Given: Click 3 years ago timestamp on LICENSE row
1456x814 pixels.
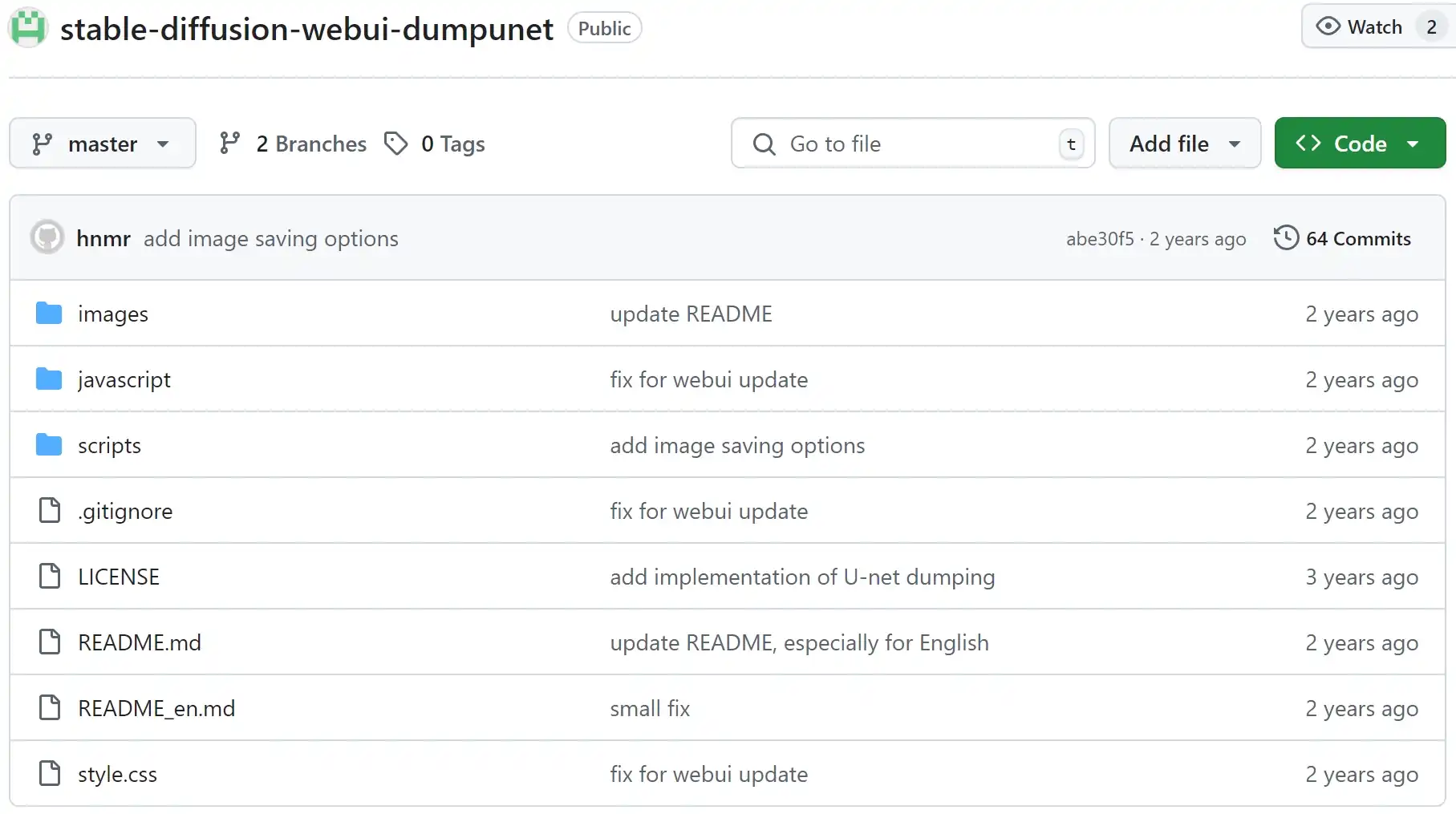Looking at the screenshot, I should pos(1361,577).
